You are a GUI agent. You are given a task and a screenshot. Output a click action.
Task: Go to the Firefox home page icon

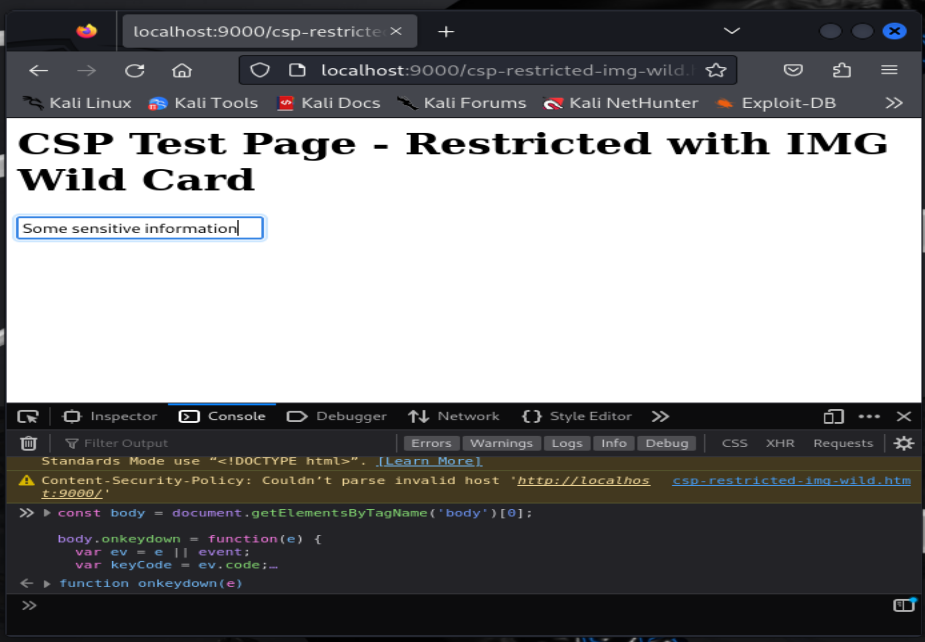point(181,70)
